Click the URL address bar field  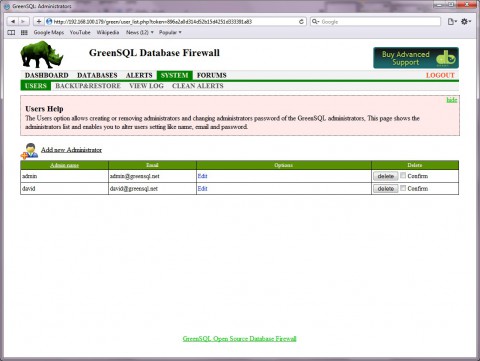[x=175, y=22]
